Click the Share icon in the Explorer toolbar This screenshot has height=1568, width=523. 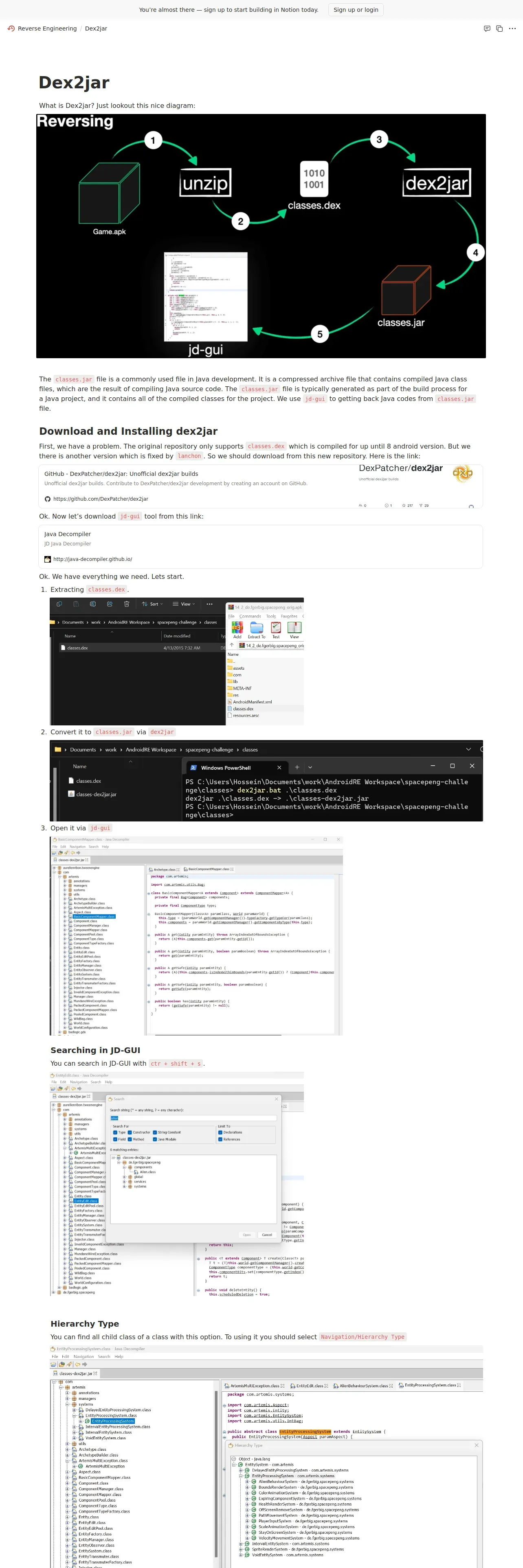point(110,604)
